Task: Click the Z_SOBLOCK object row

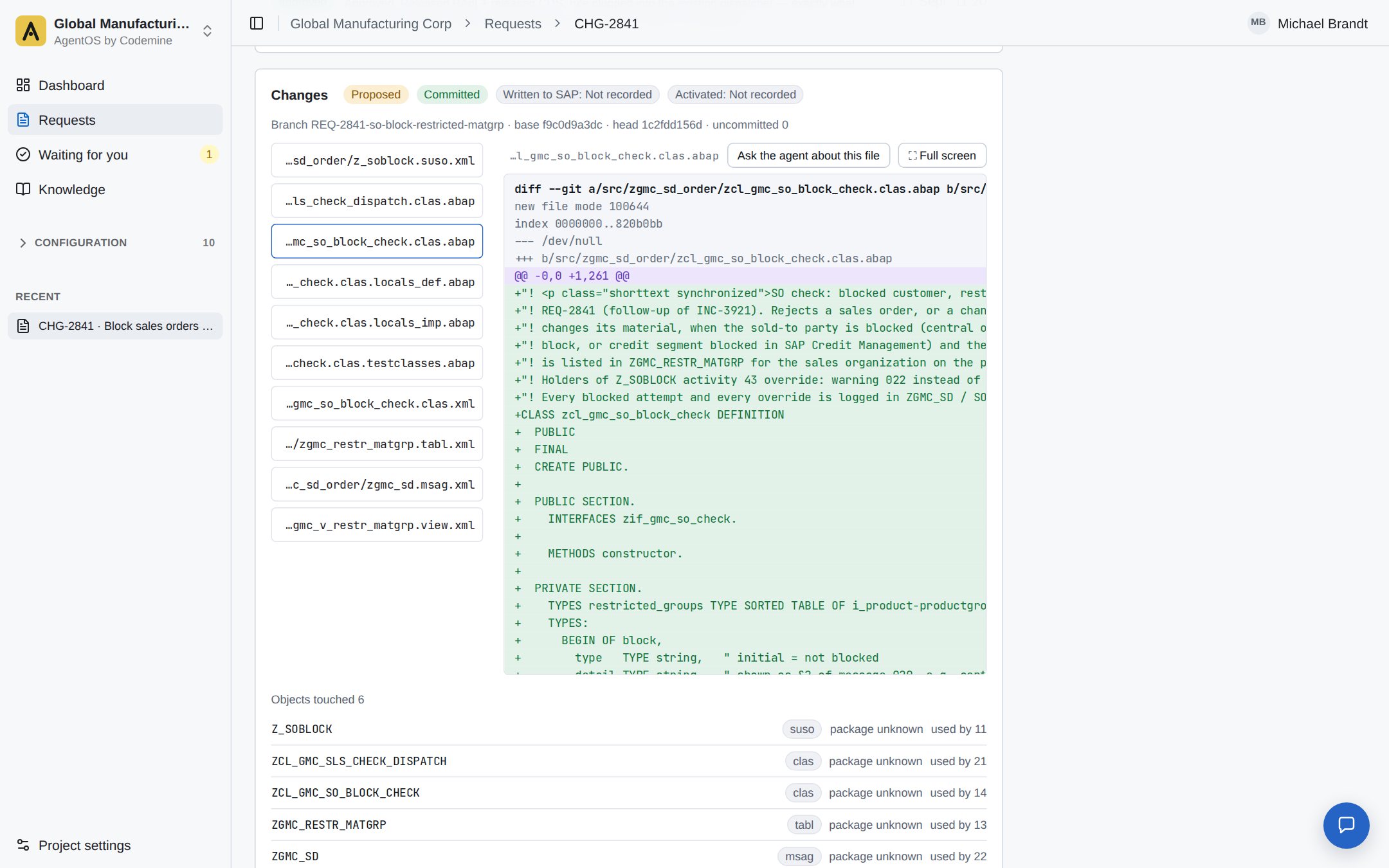Action: [x=628, y=729]
